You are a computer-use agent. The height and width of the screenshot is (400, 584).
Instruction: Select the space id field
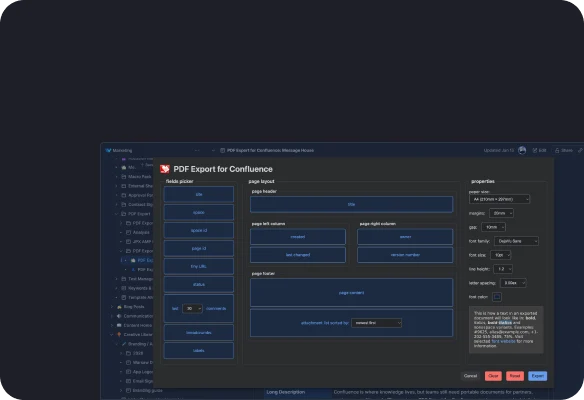[199, 231]
